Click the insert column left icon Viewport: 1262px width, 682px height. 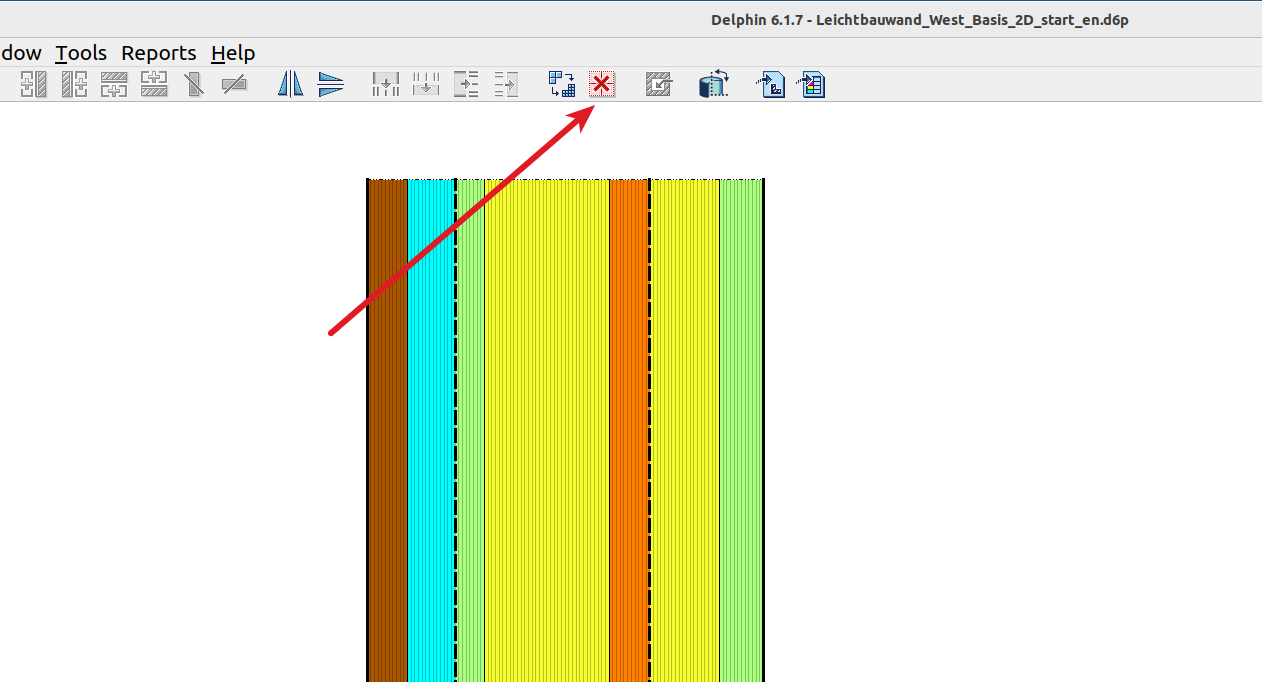pyautogui.click(x=34, y=85)
